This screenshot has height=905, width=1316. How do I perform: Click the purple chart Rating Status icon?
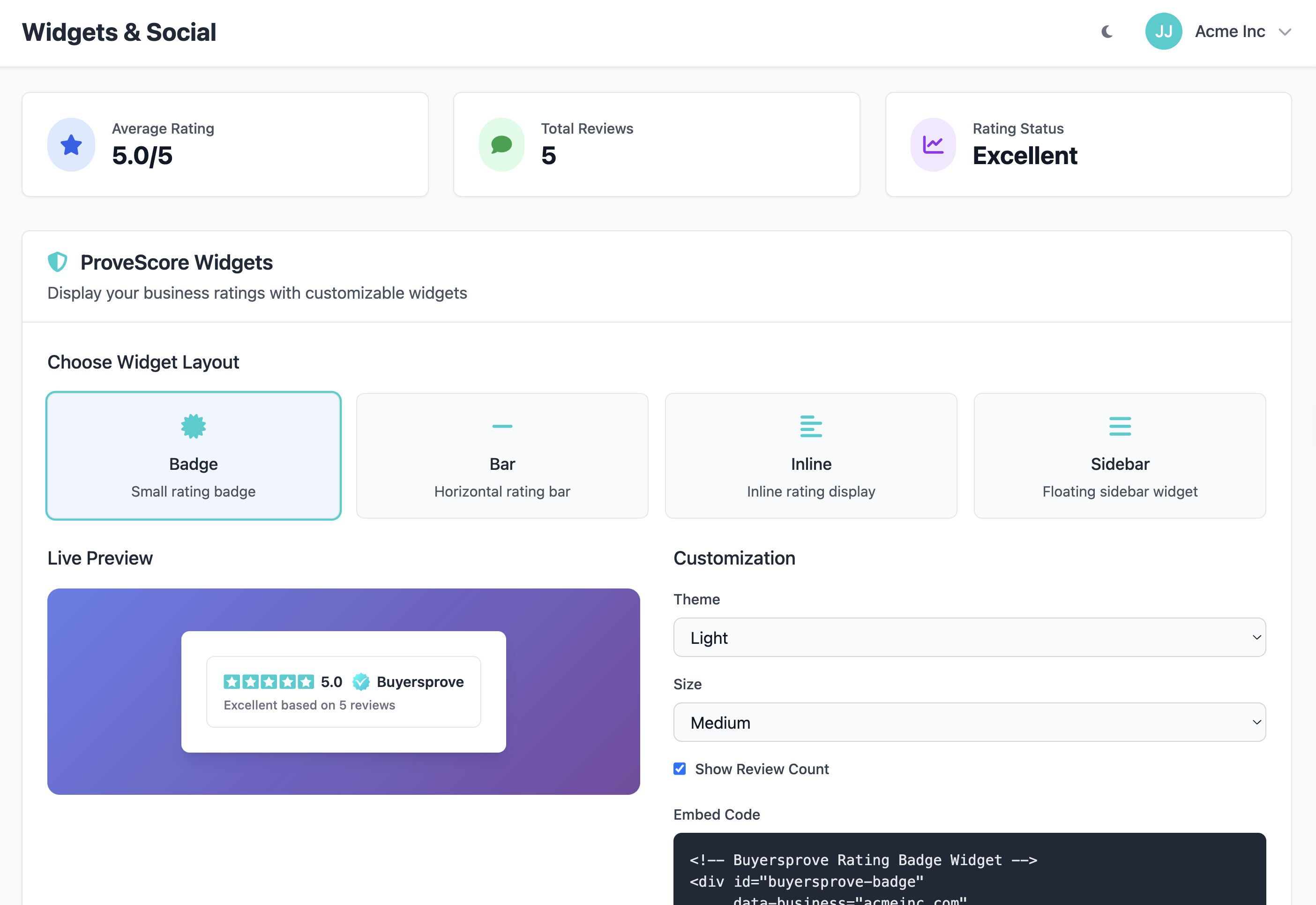click(x=933, y=144)
